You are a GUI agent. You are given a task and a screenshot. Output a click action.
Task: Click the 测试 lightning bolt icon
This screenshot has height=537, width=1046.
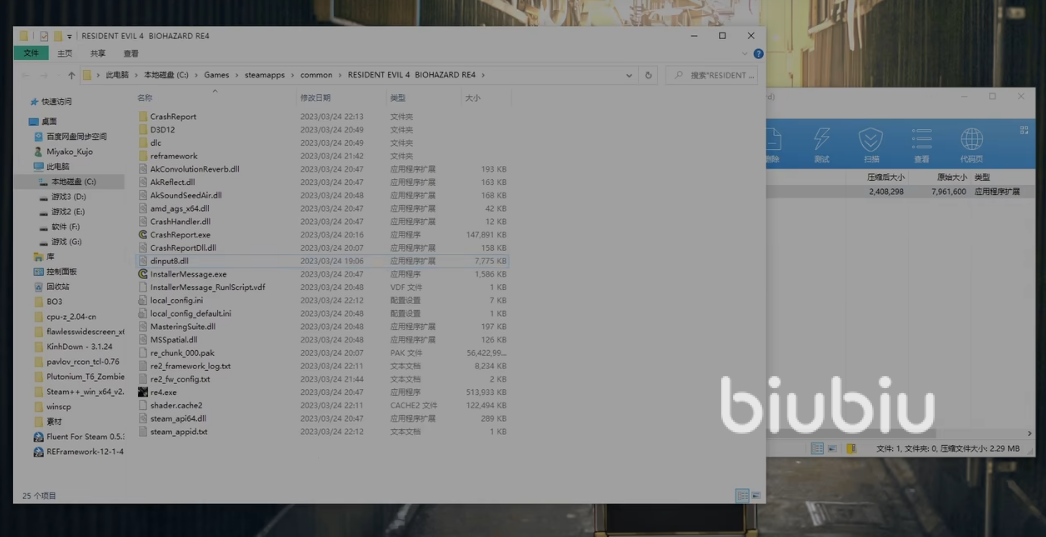tap(822, 144)
